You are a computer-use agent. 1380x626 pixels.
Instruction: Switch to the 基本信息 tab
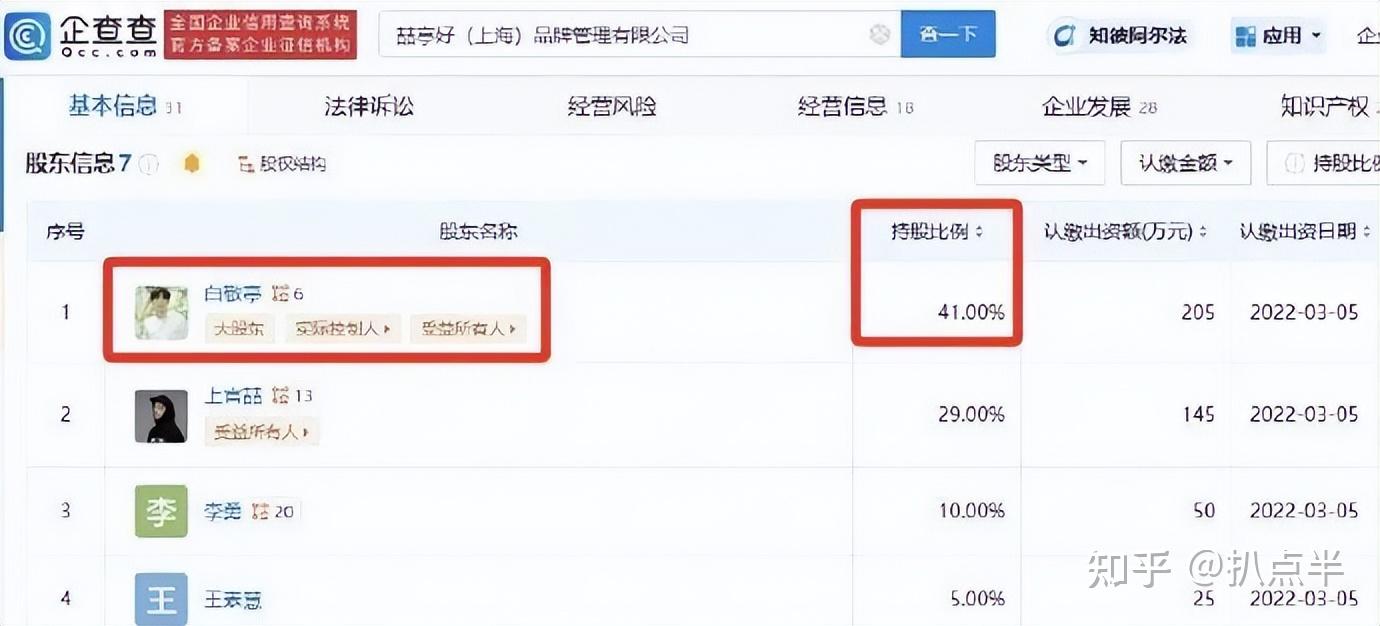click(x=124, y=106)
